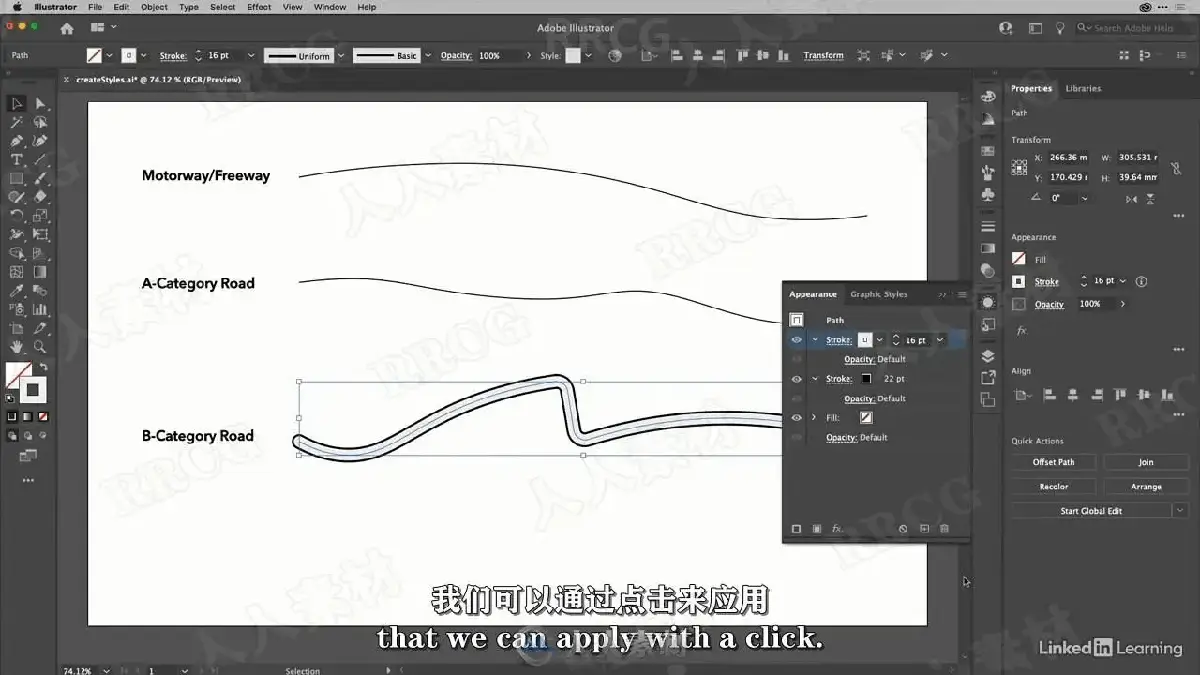Click black stroke swatch for 22 pt stroke
The height and width of the screenshot is (675, 1200).
click(x=866, y=379)
